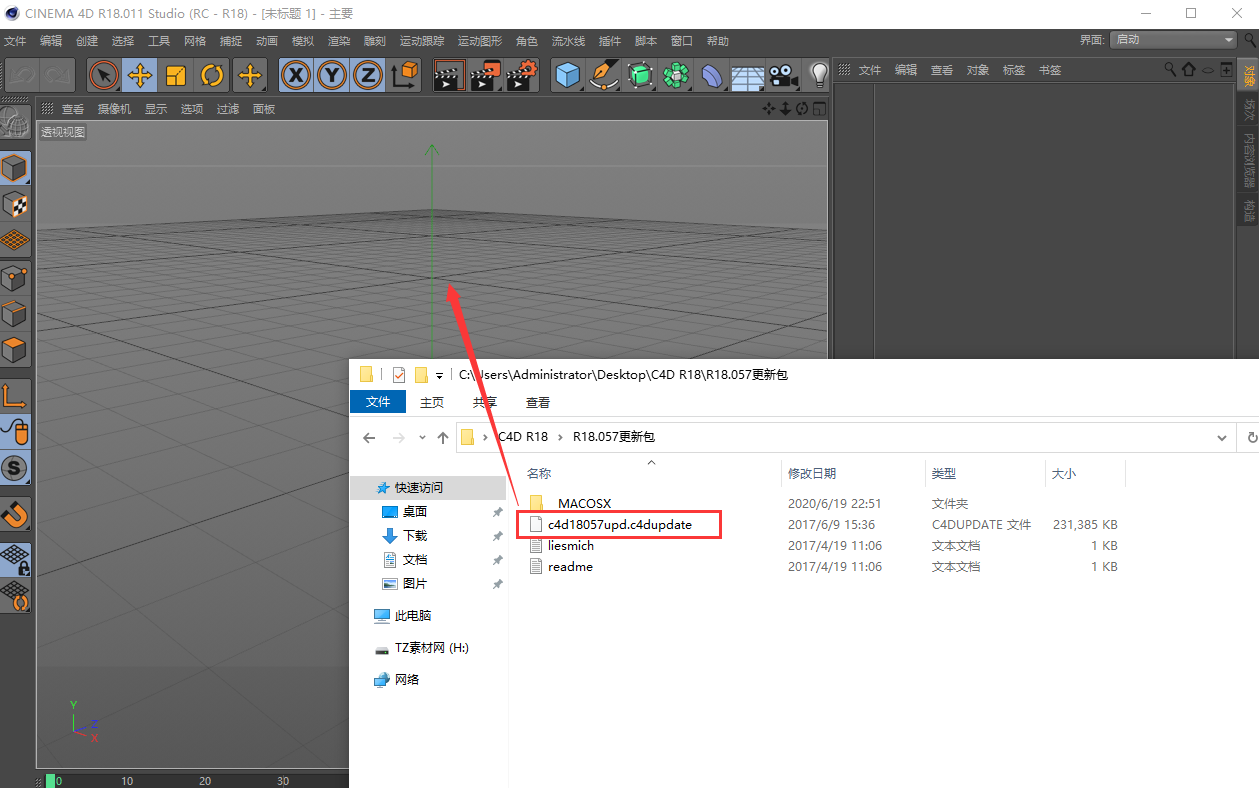Image resolution: width=1259 pixels, height=788 pixels.
Task: Open object manager 标签 menu
Action: (x=1014, y=70)
